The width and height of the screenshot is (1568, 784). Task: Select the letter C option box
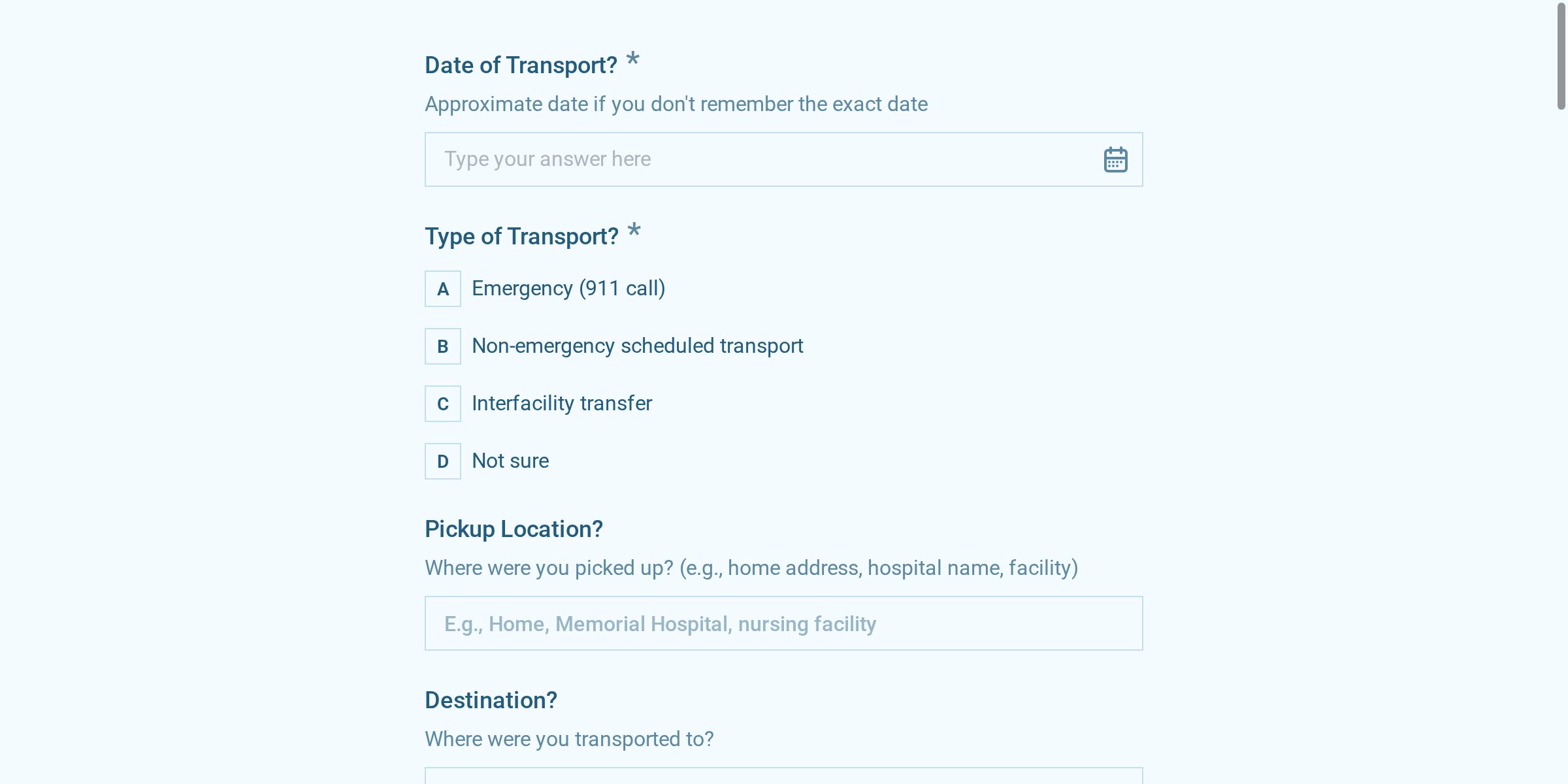coord(443,404)
